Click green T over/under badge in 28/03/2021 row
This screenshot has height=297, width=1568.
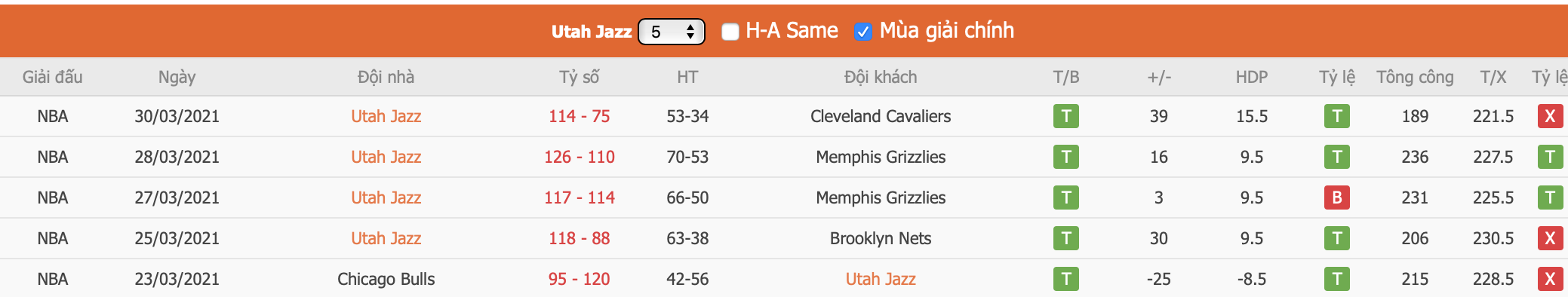[x=1550, y=157]
